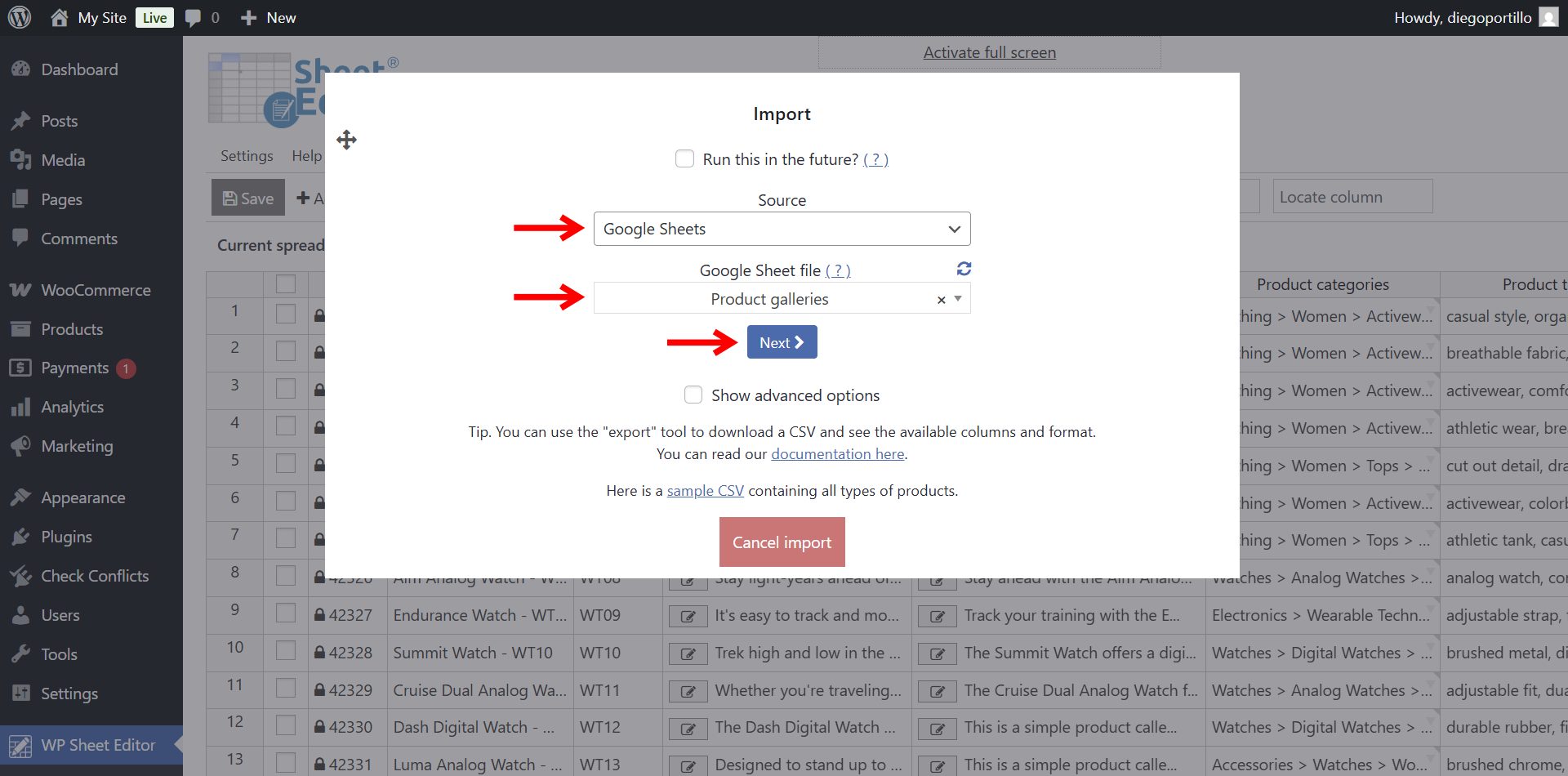Image resolution: width=1568 pixels, height=776 pixels.
Task: Click the WordPress logo in the admin bar
Action: click(18, 17)
